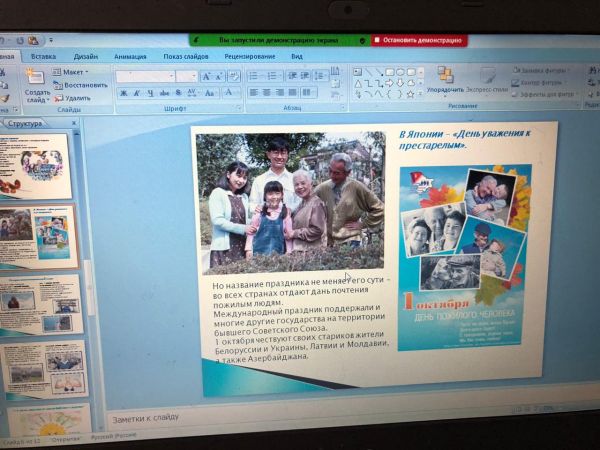Select the first slide thumbnail in the panel

[34, 165]
